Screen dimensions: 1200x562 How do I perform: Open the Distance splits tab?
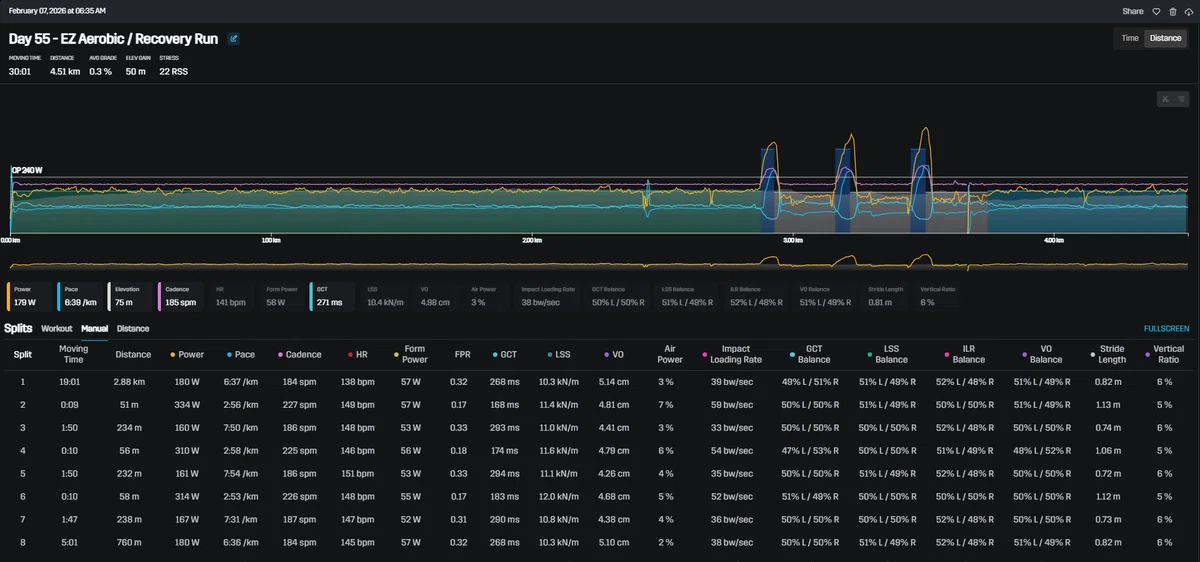tap(133, 328)
